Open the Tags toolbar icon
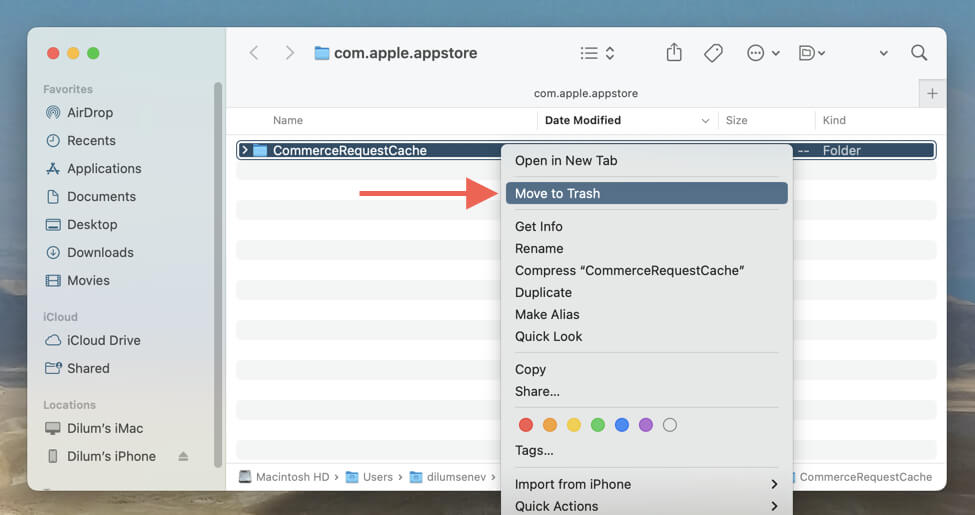 [713, 53]
